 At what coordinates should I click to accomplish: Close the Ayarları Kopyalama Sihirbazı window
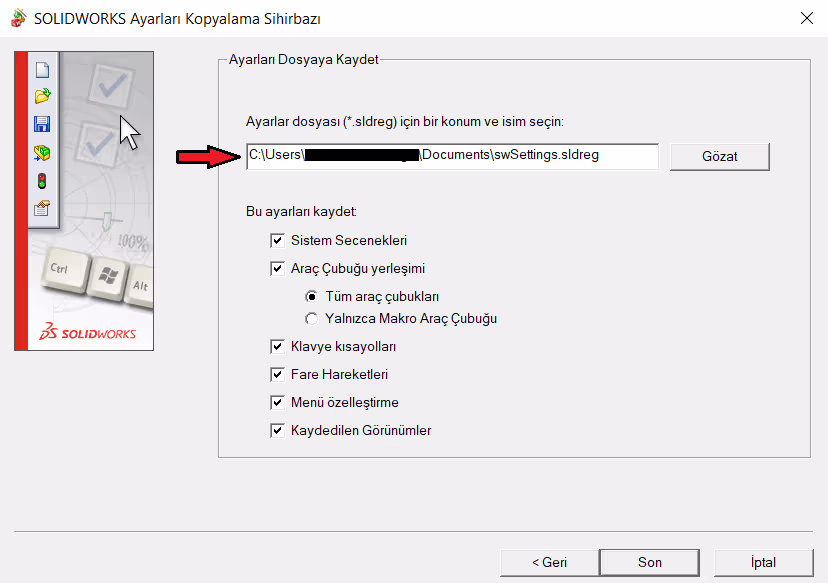806,18
